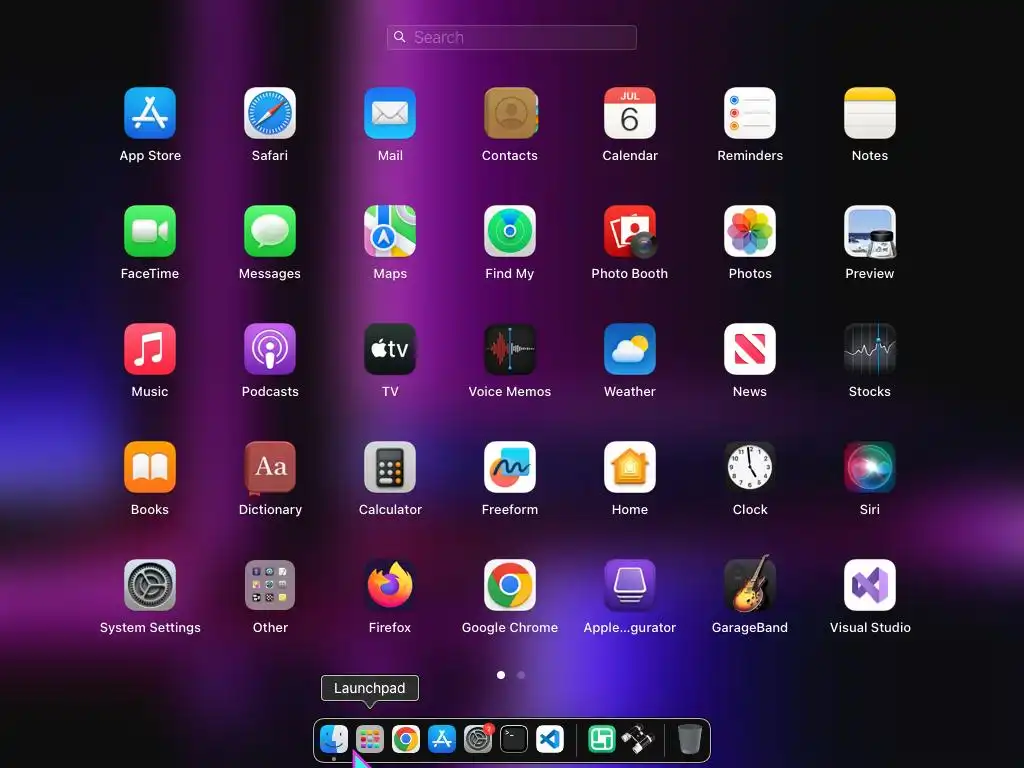
Task: Open System Settings with badge in Dock
Action: pyautogui.click(x=478, y=739)
